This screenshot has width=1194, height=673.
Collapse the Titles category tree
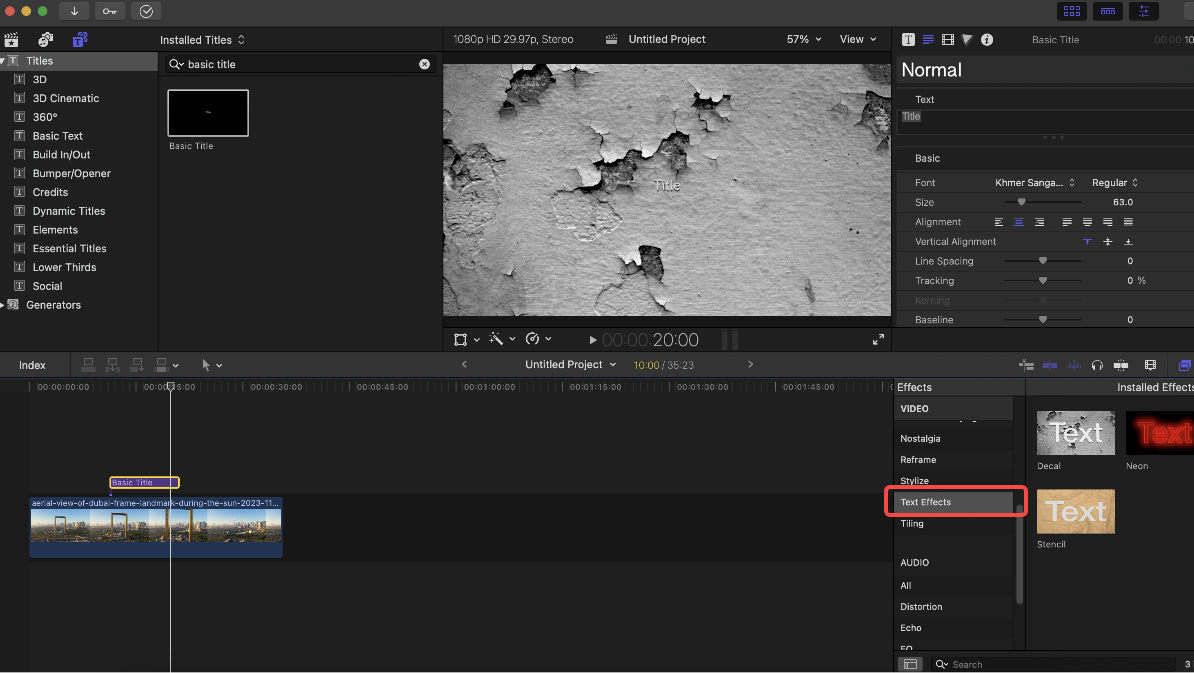(x=4, y=61)
